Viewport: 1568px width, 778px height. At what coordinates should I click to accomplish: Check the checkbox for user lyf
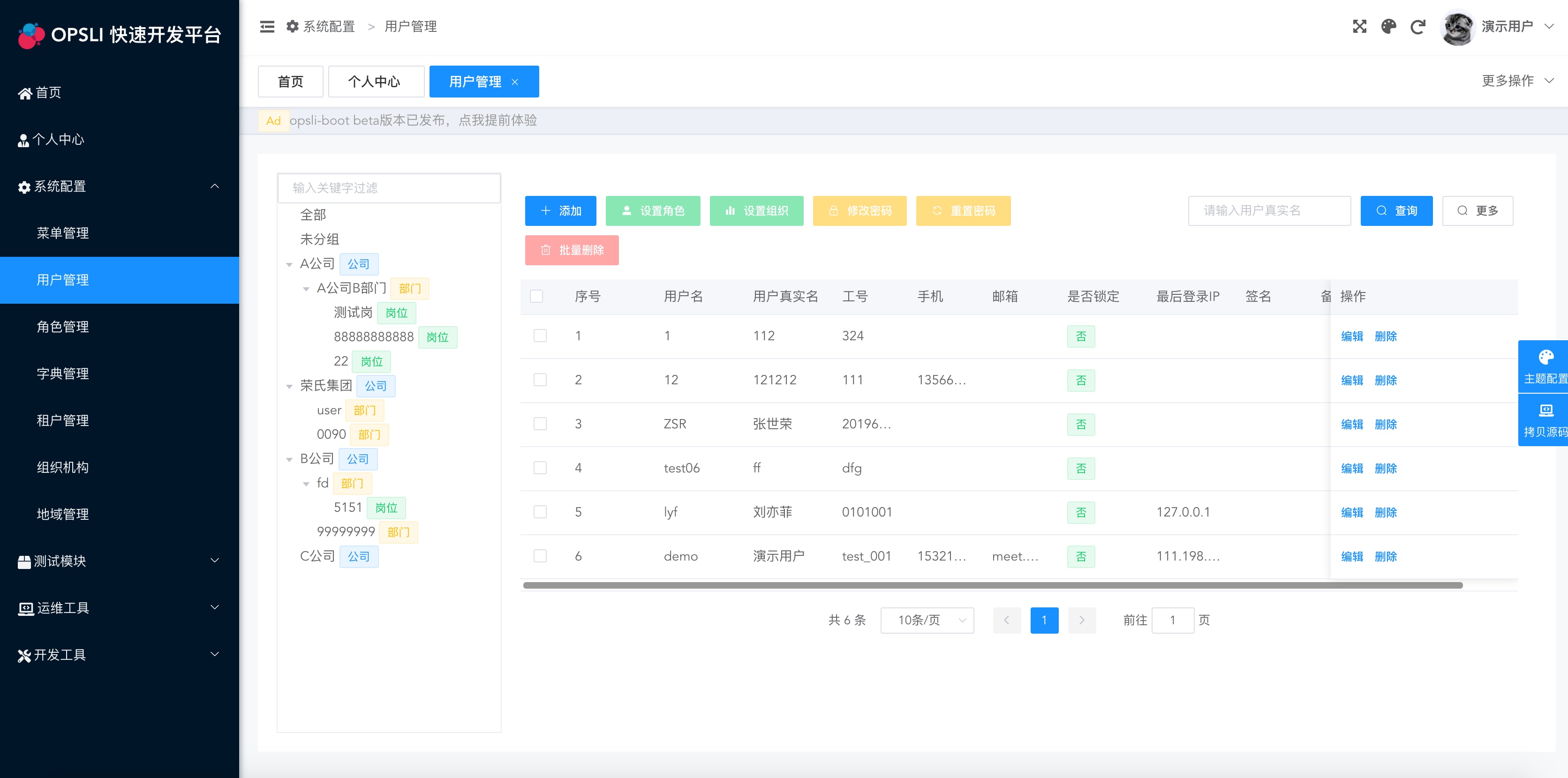539,512
